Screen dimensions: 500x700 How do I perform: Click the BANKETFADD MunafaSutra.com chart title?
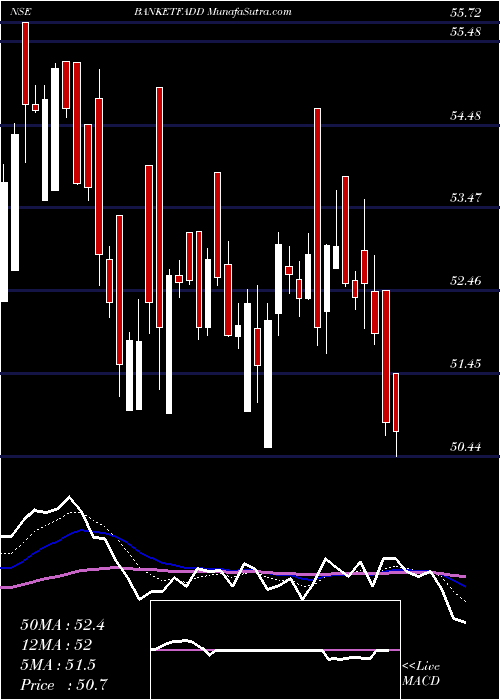(212, 12)
